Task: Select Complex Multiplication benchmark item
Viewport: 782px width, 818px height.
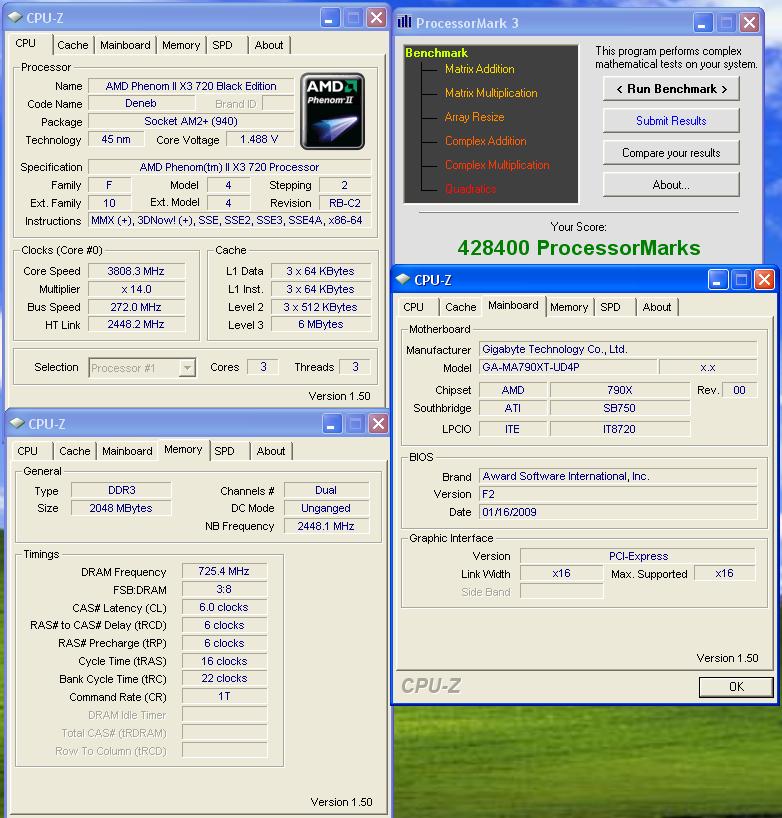Action: point(497,165)
